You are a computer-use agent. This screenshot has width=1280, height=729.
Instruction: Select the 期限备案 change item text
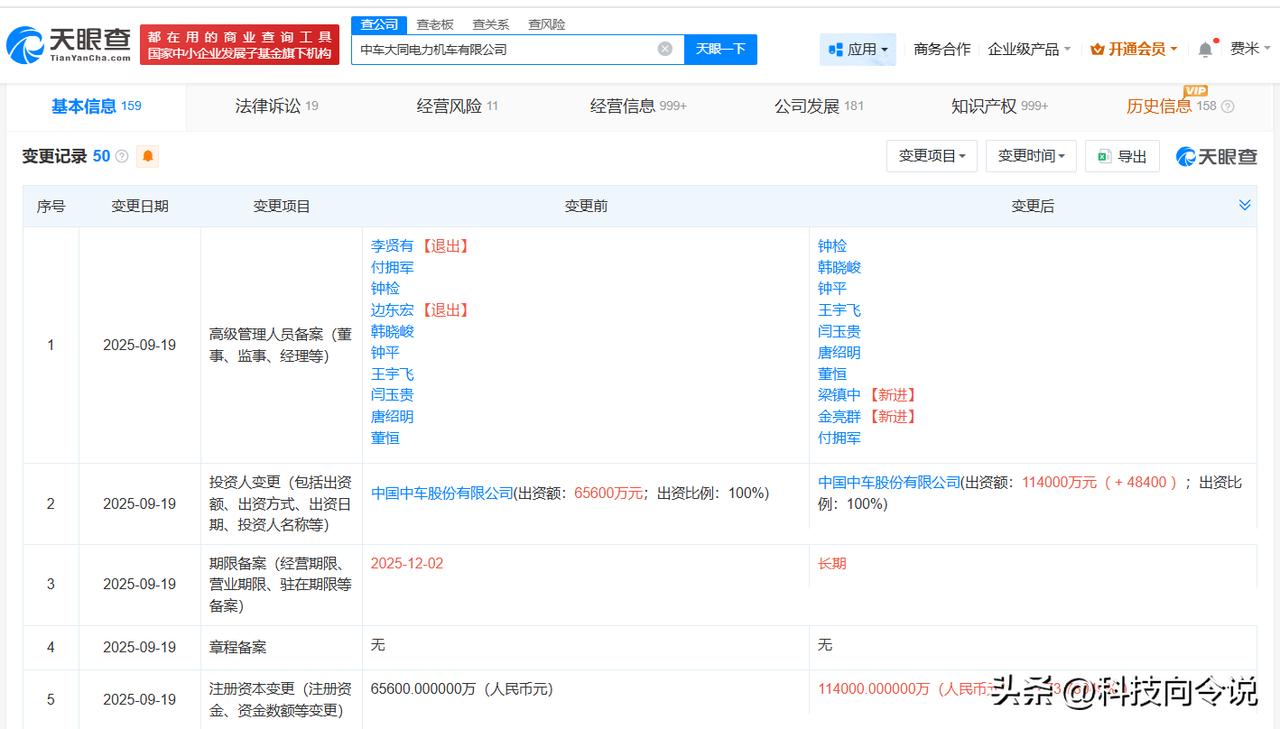point(281,585)
